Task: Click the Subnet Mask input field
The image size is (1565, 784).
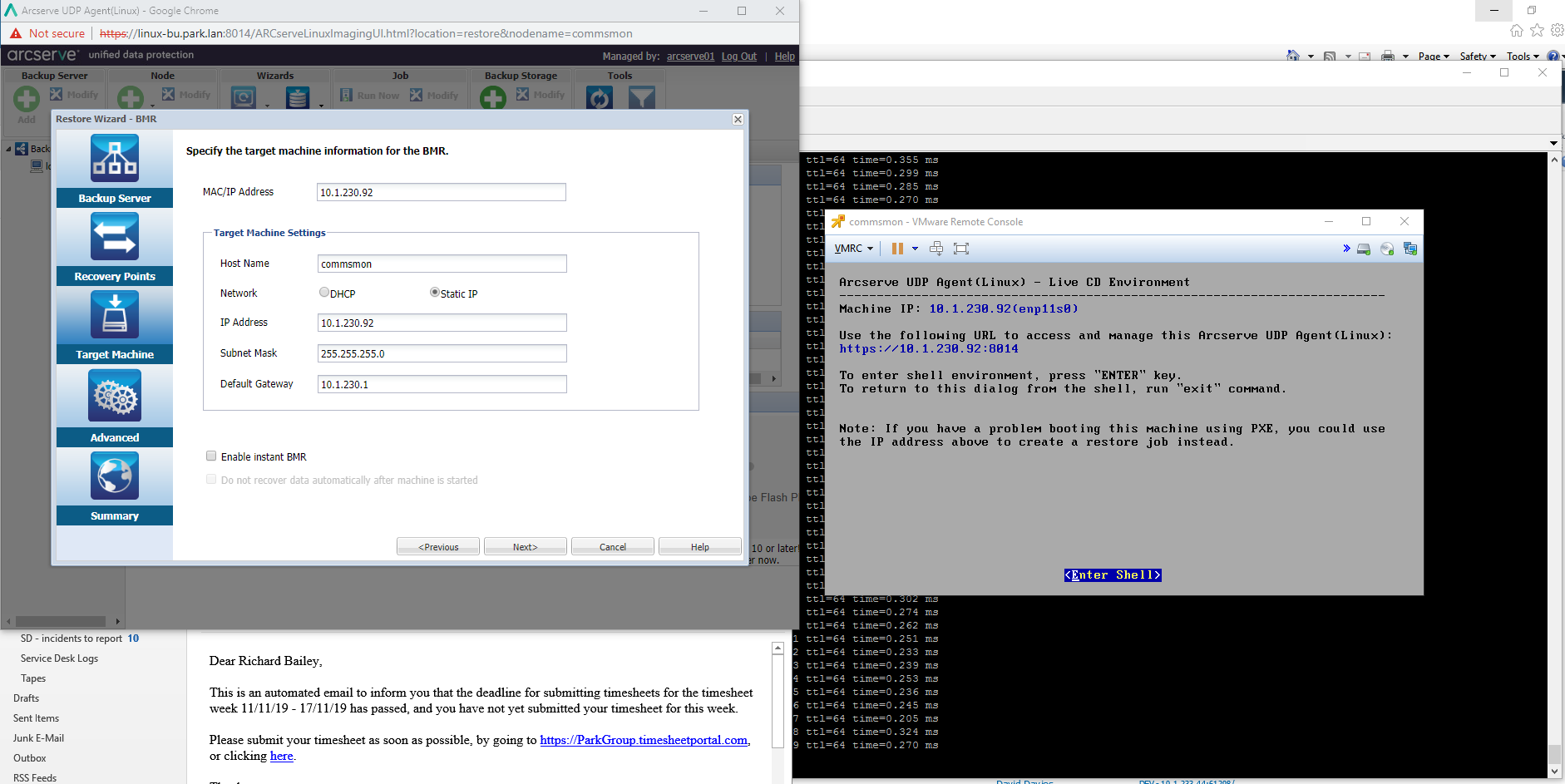Action: coord(442,353)
